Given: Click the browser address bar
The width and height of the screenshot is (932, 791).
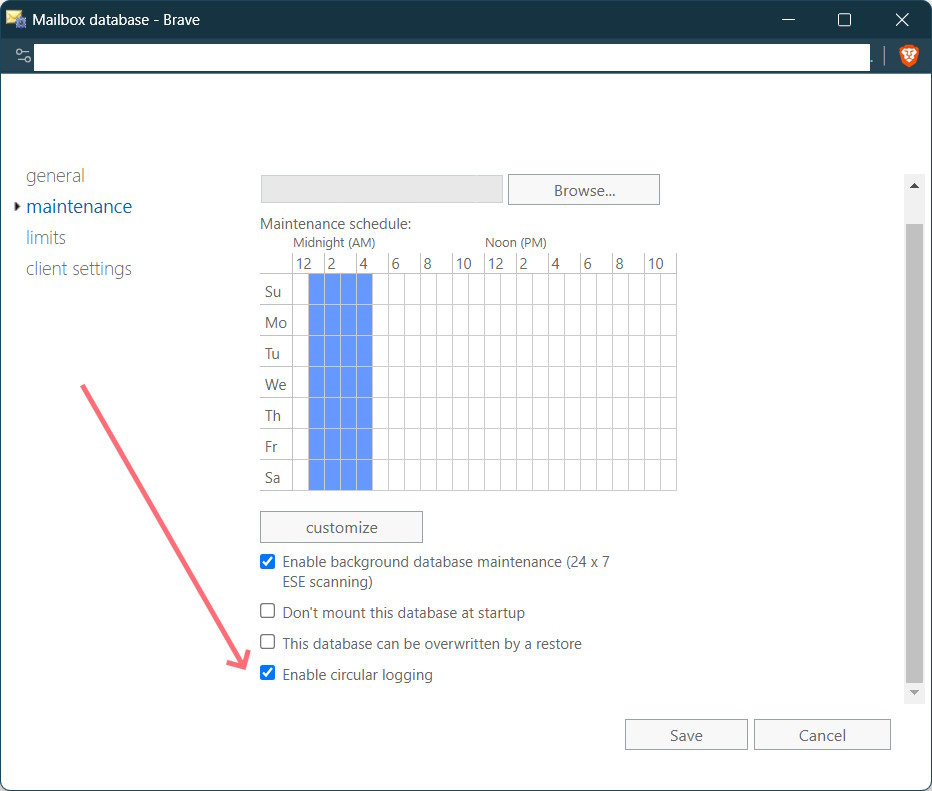Looking at the screenshot, I should coord(450,57).
